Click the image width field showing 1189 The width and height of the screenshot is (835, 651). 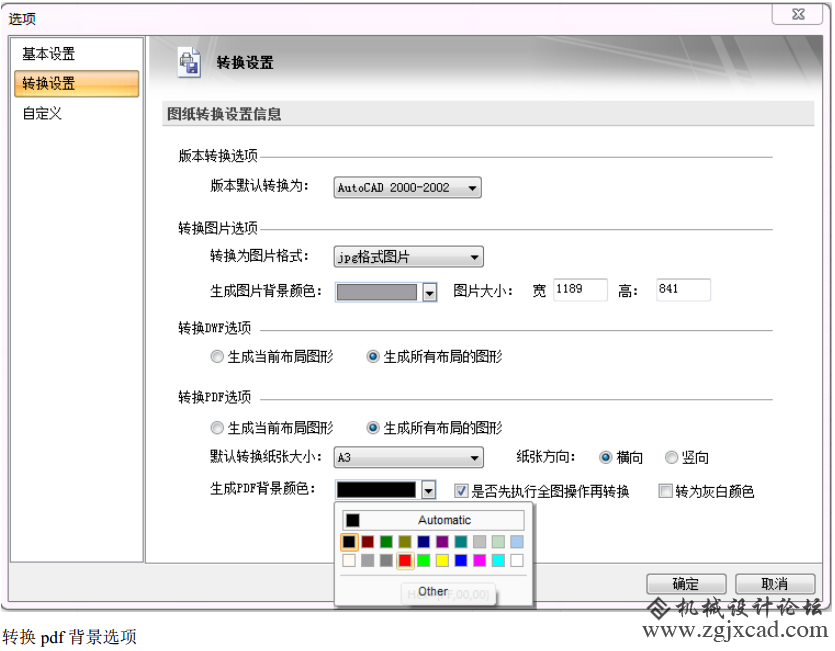tap(580, 290)
